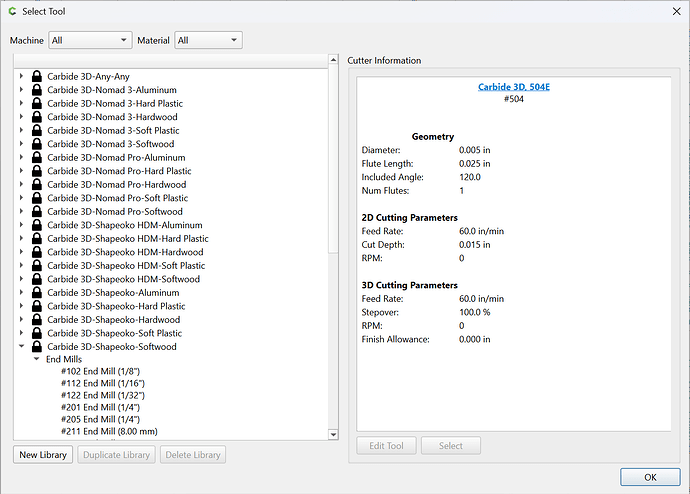
Task: Expand the Shapeoko HDM-Softwood library arrow
Action: [21, 279]
